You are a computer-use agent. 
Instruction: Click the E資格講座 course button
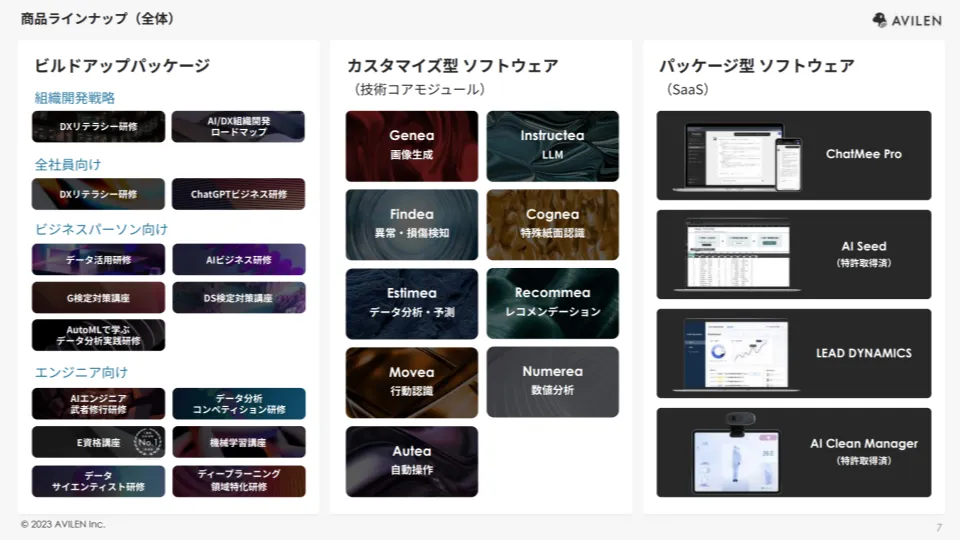tap(98, 442)
